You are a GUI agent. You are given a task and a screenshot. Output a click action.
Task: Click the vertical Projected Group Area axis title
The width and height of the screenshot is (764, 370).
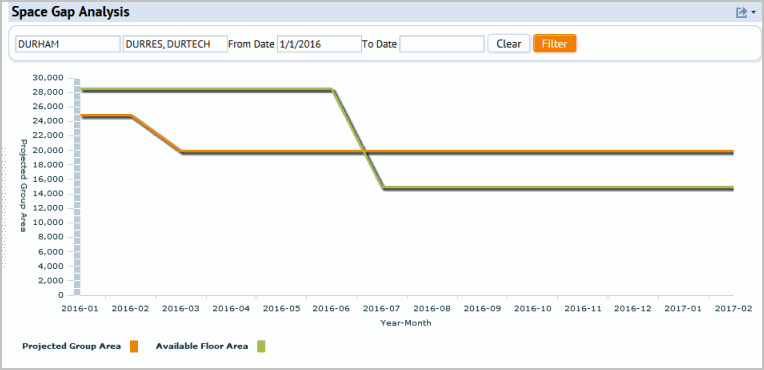tap(23, 186)
